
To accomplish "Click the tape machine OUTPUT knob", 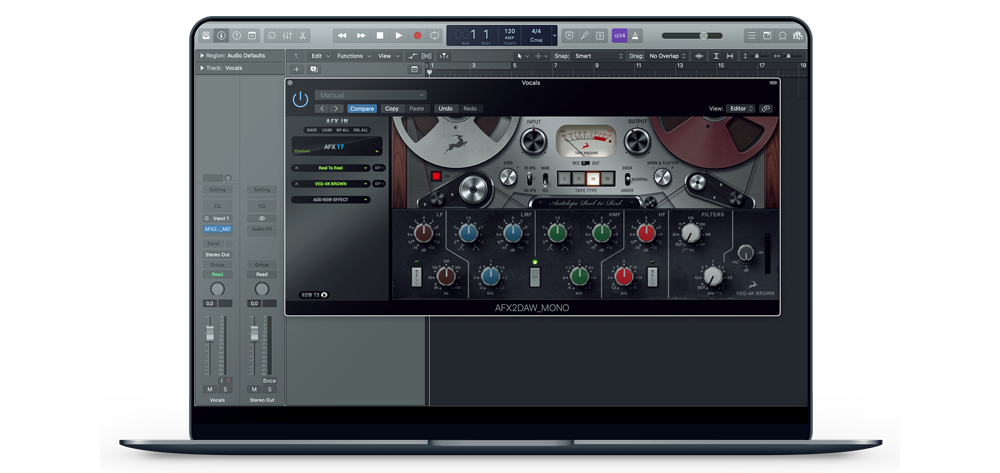I will tap(637, 142).
